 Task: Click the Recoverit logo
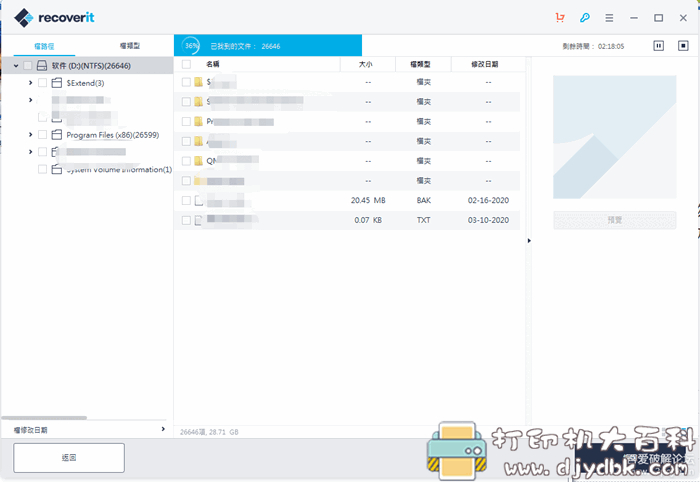coord(54,17)
